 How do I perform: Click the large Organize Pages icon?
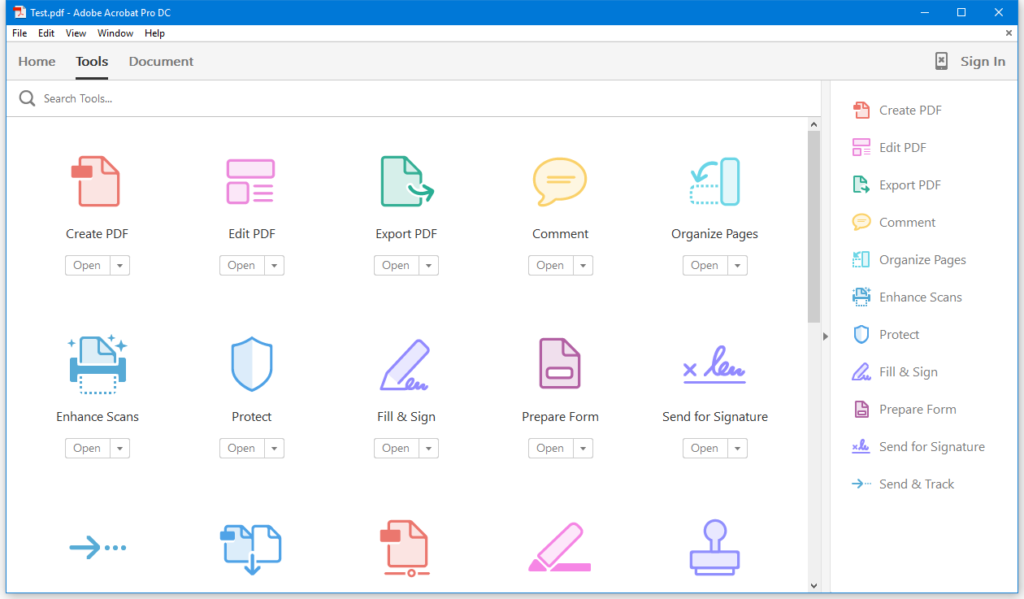tap(715, 182)
